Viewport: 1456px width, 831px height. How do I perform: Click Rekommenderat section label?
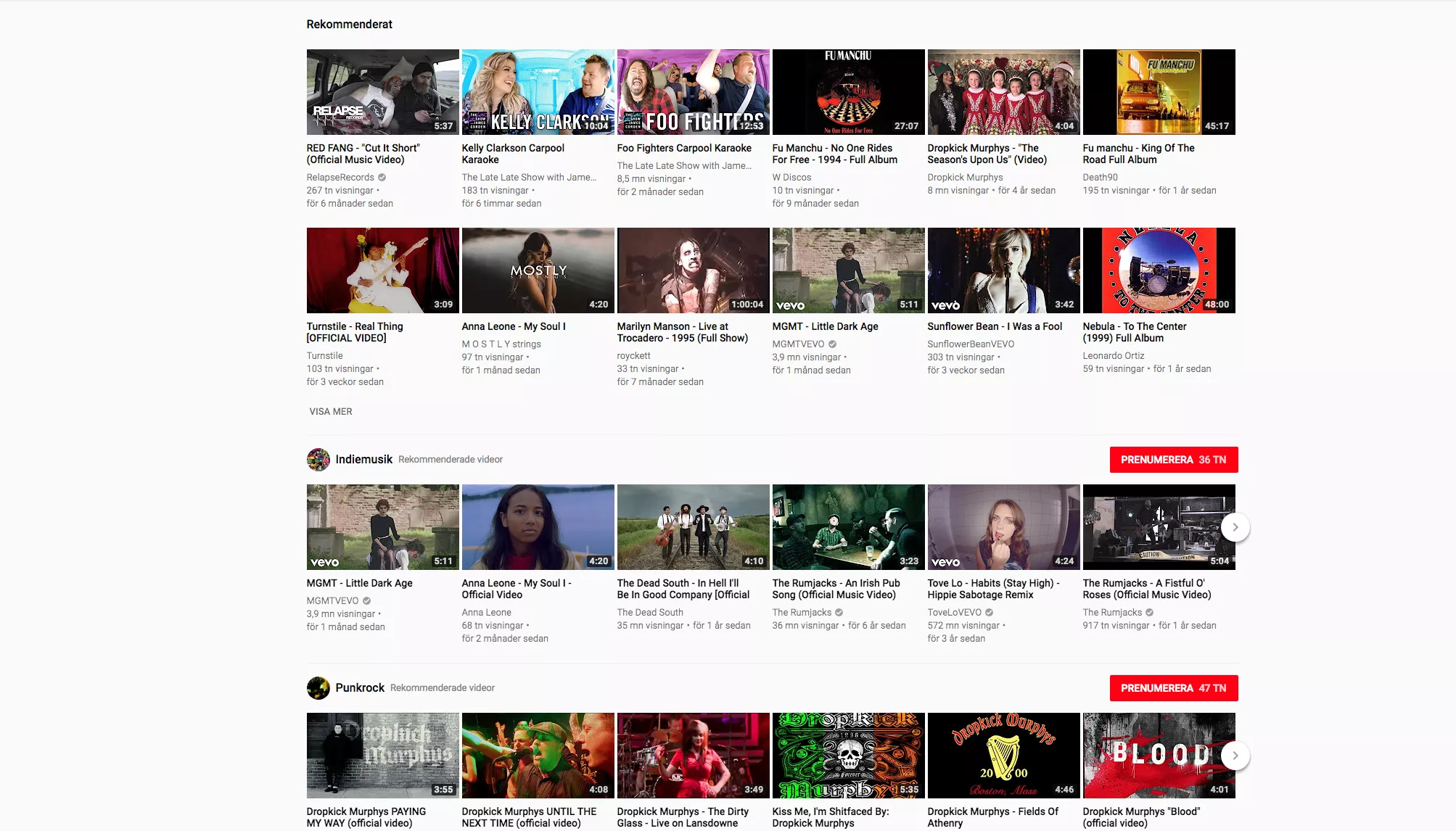[x=350, y=24]
